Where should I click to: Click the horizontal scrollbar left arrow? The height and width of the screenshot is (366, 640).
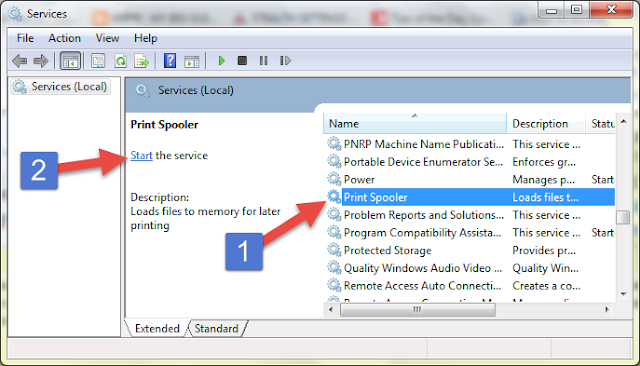pos(331,310)
